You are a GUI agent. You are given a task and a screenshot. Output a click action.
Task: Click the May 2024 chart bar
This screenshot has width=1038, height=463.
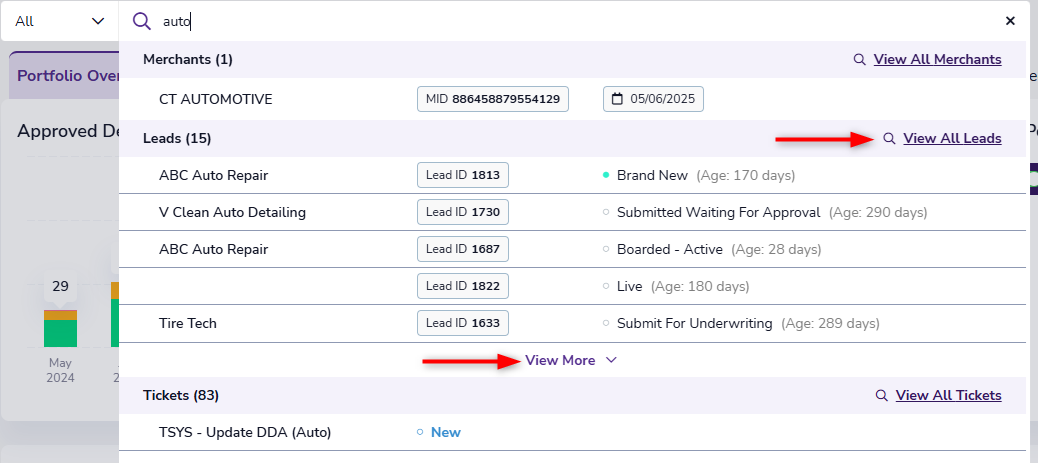[x=60, y=329]
